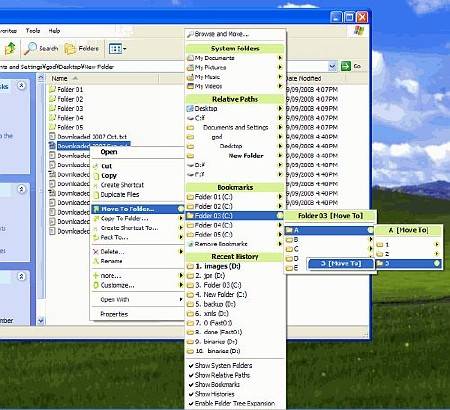Click the folder icon beside subfolder E
This screenshot has height=410, width=450.
pos(289,268)
